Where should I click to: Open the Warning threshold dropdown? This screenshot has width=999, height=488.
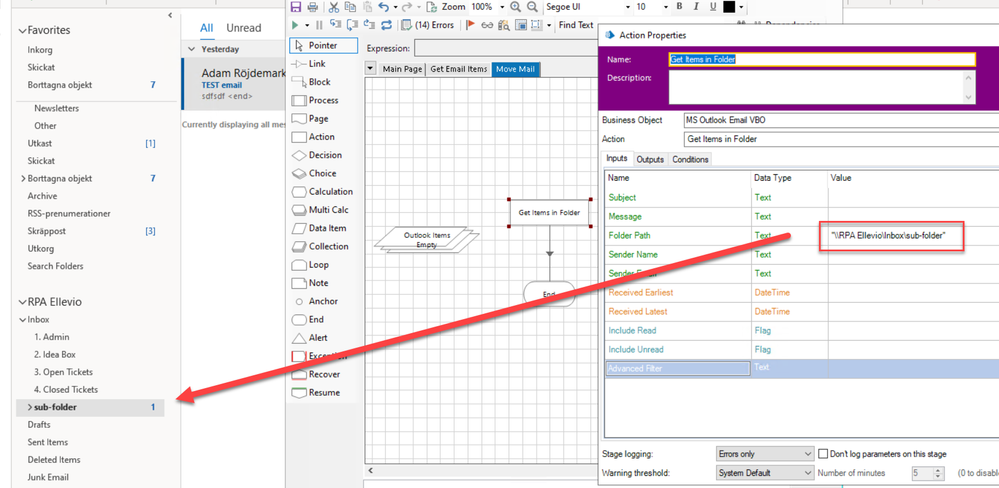[x=765, y=473]
